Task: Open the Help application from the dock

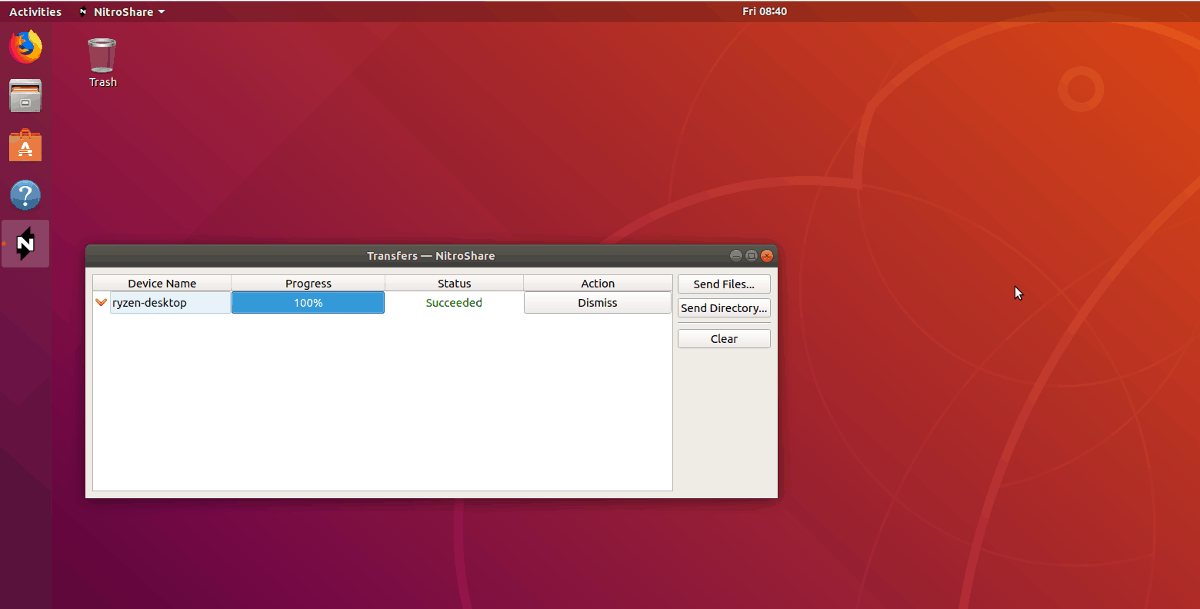Action: 24,195
